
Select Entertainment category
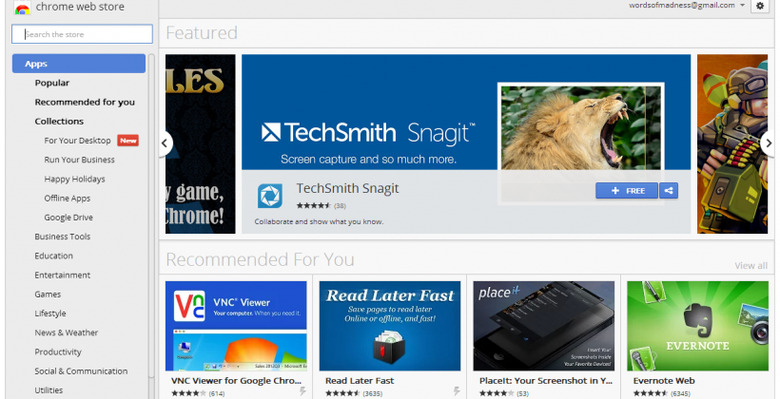point(62,275)
